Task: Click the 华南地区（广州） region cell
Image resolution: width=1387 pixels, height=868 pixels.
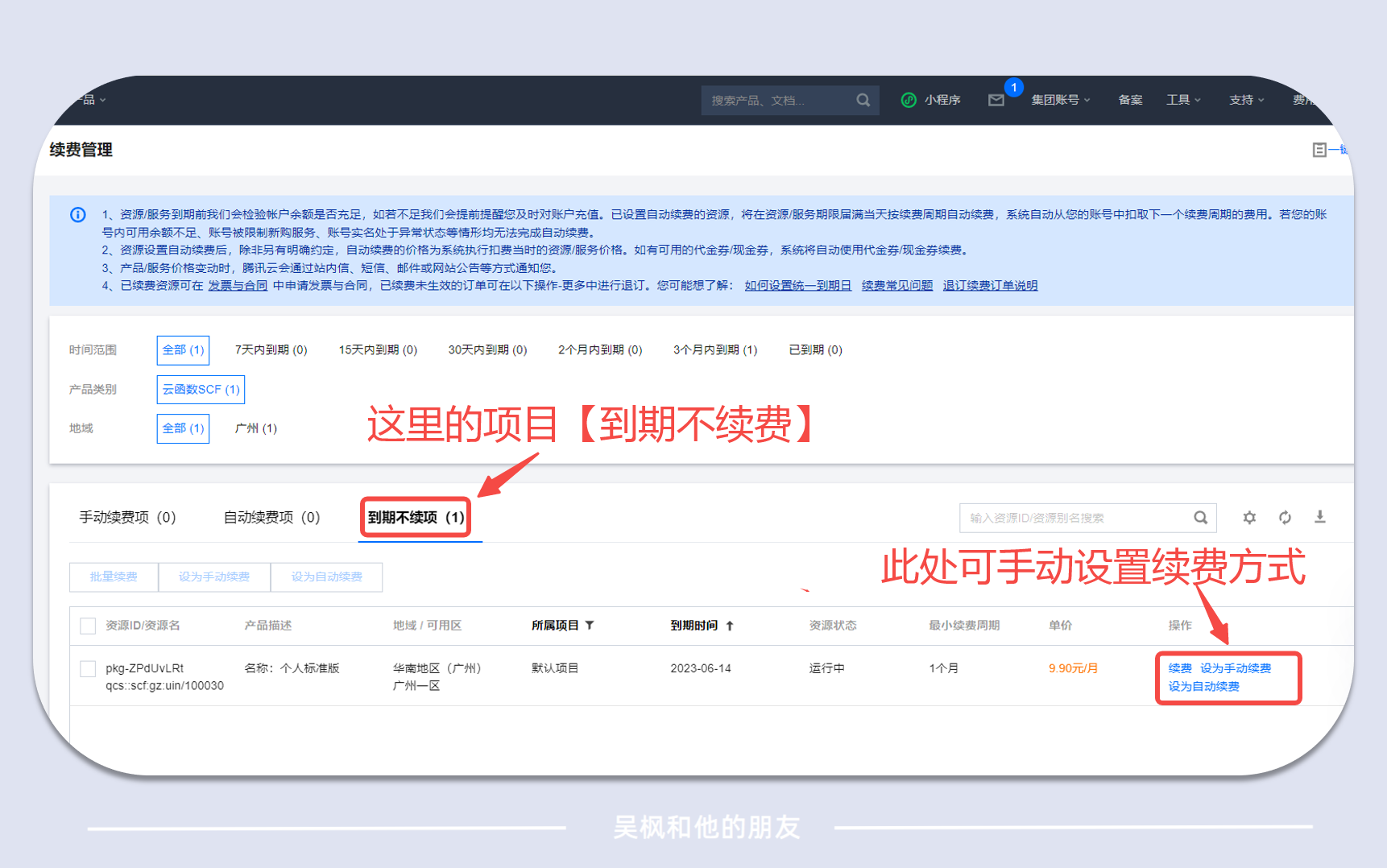Action: coord(437,668)
